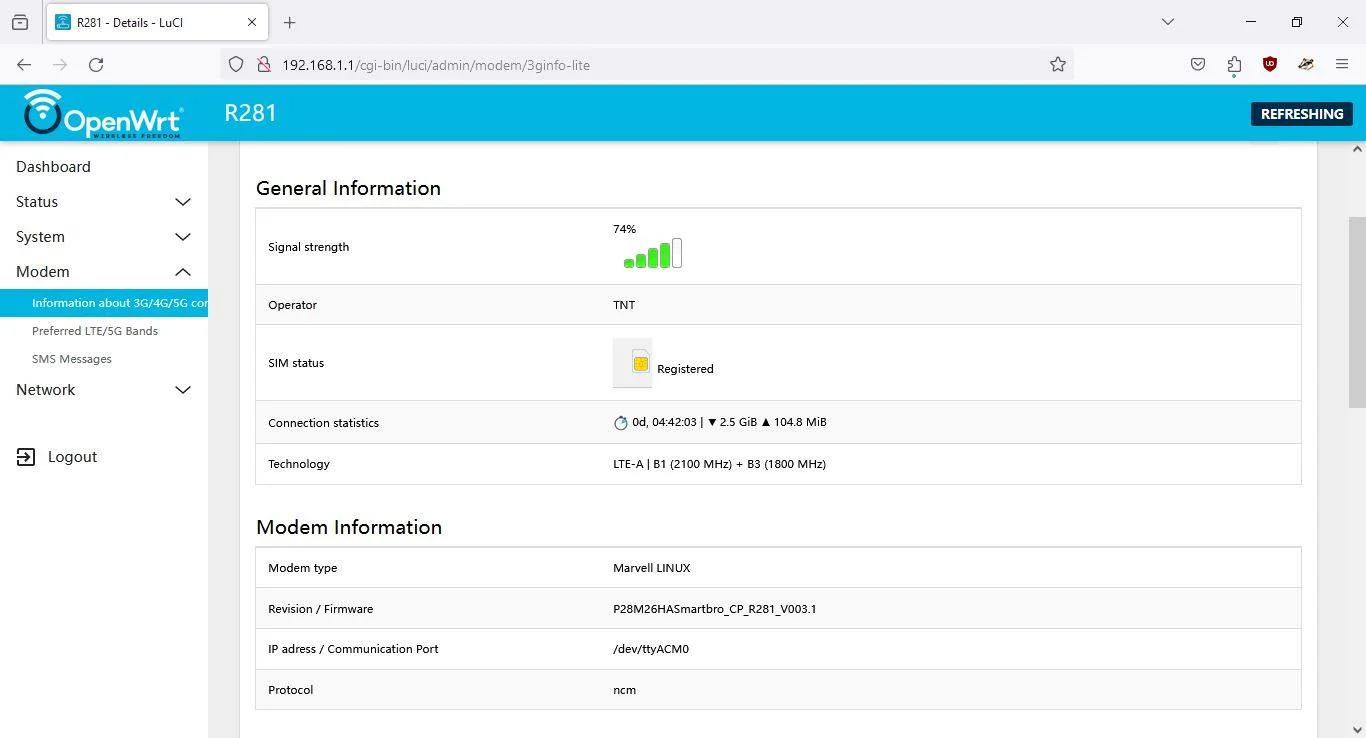Viewport: 1366px width, 738px height.
Task: Expand the Network menu chevron
Action: tap(183, 390)
